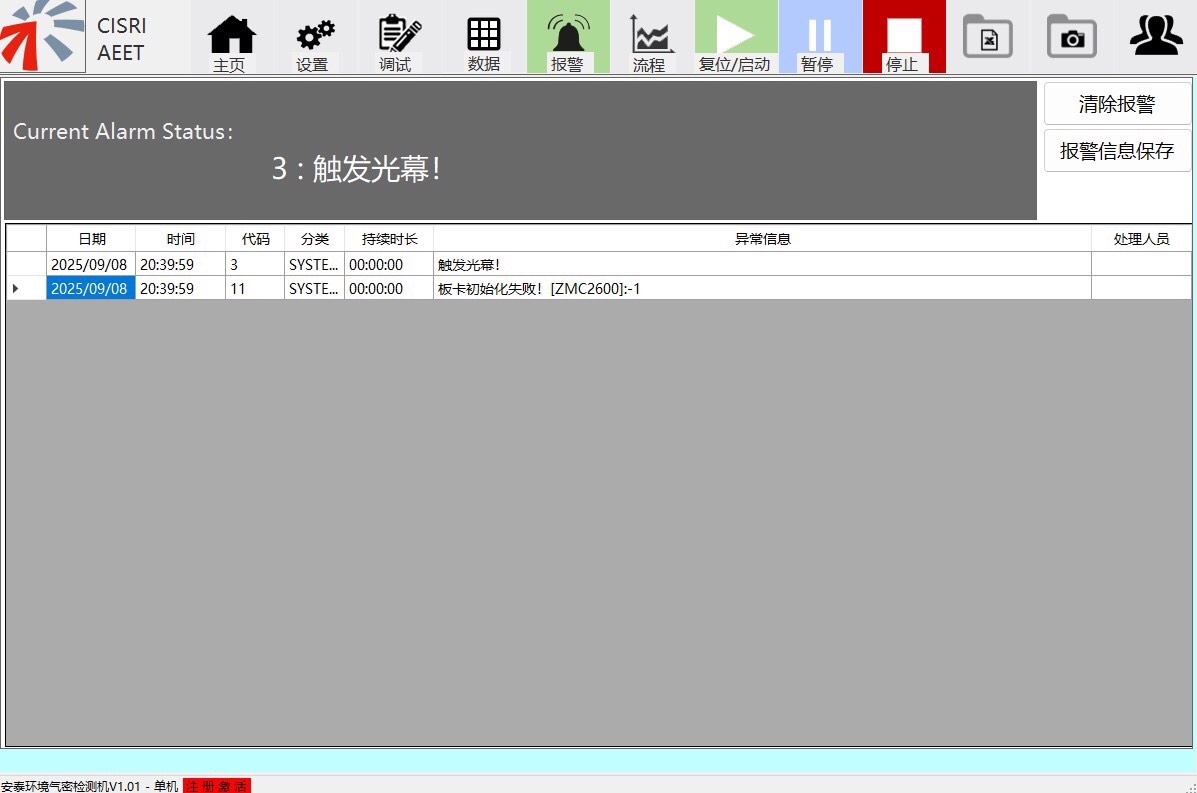Click empty 处理人员 cell of code 11 row
This screenshot has height=793, width=1197.
pyautogui.click(x=1141, y=288)
